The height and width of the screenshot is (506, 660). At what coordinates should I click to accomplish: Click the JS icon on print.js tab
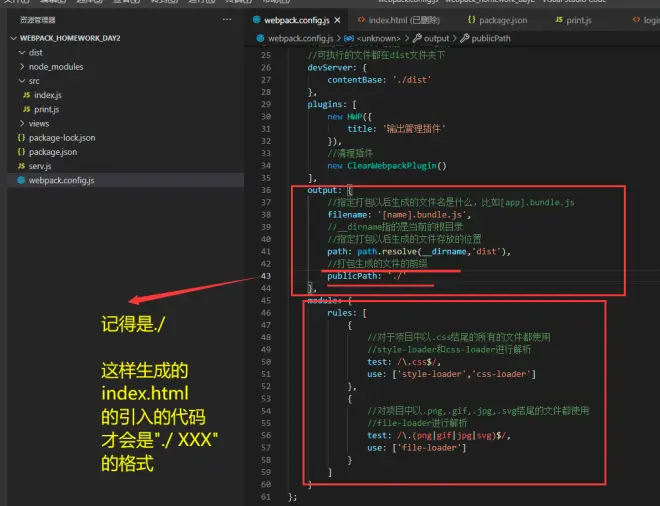point(559,20)
